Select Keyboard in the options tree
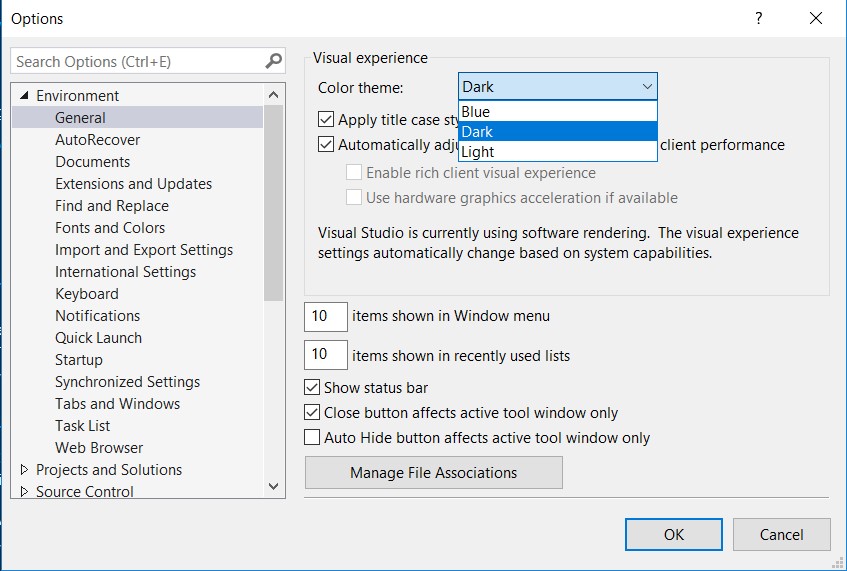 (87, 294)
